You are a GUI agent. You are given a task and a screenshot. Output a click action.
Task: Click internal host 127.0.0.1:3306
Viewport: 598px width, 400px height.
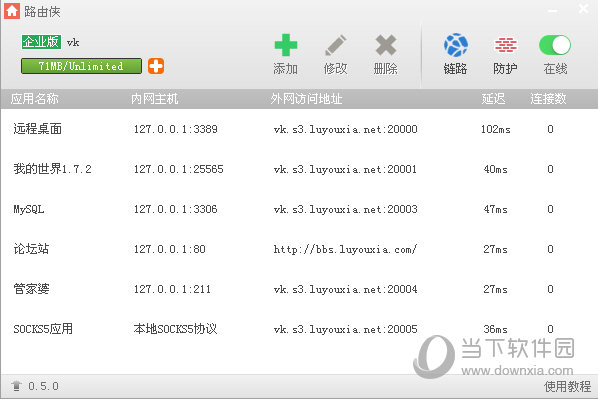pyautogui.click(x=175, y=209)
